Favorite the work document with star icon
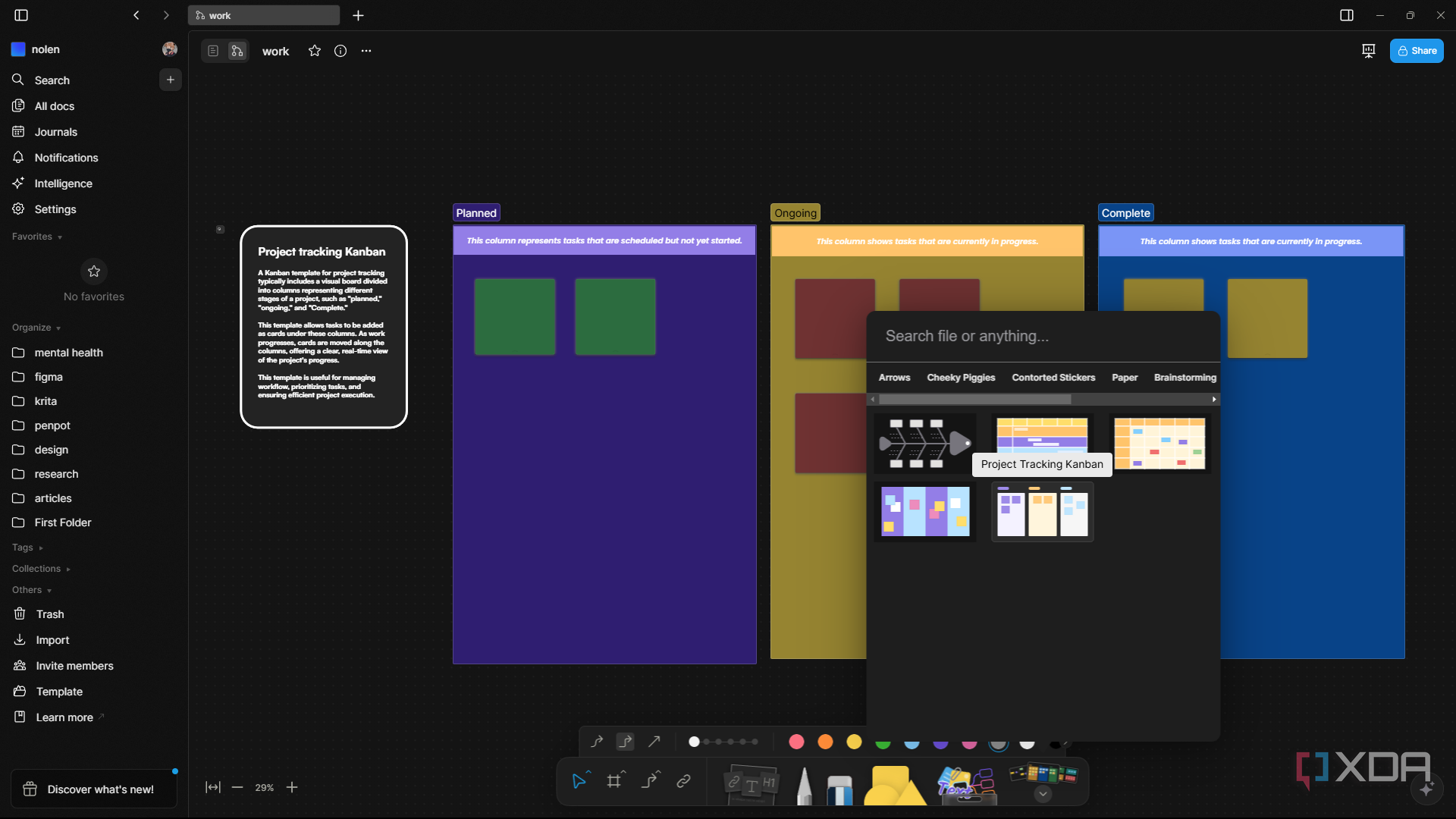This screenshot has width=1456, height=819. [x=315, y=51]
